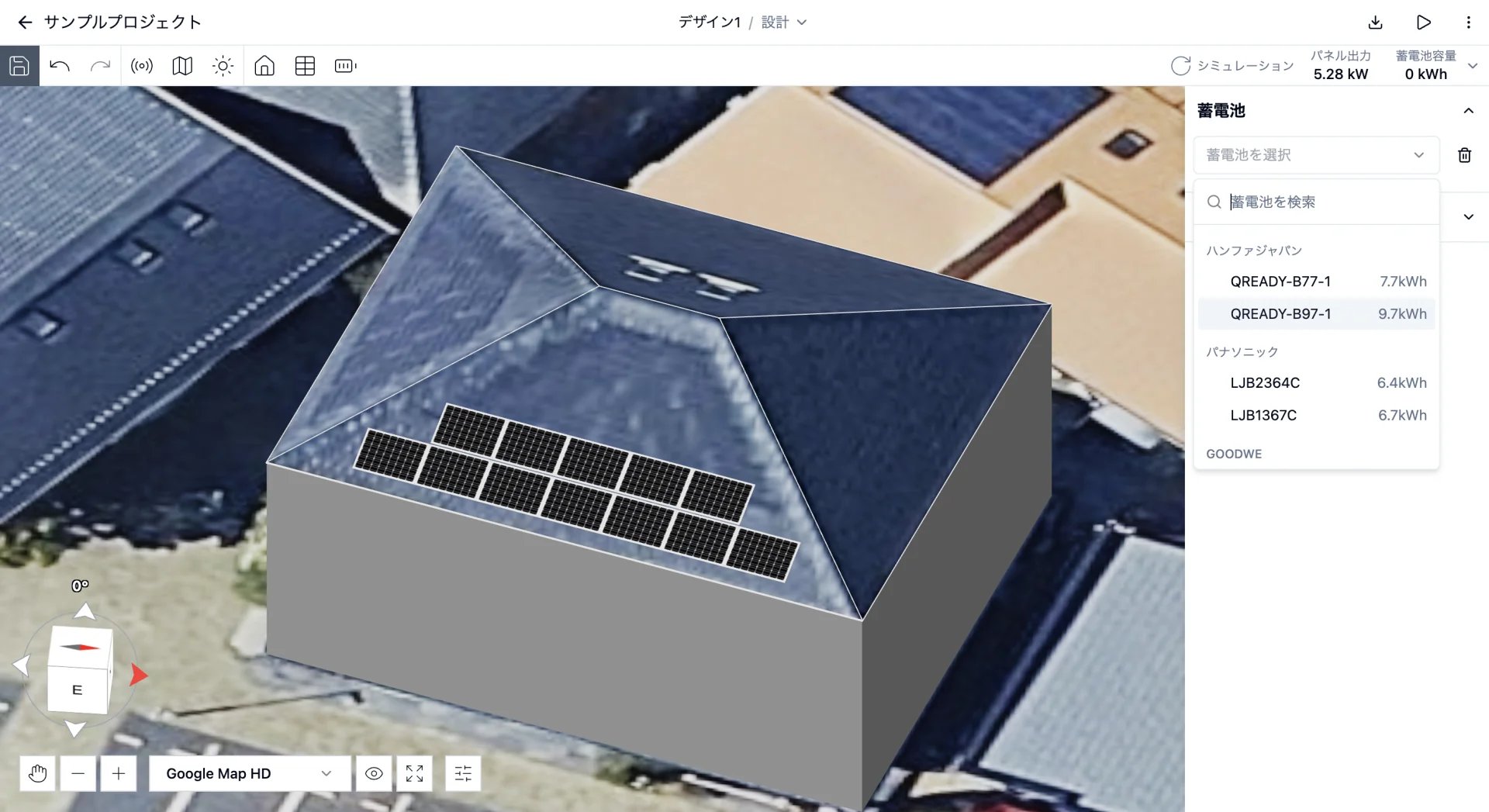Expand the collapsed section below the battery dropdown
The width and height of the screenshot is (1489, 812).
pyautogui.click(x=1468, y=217)
